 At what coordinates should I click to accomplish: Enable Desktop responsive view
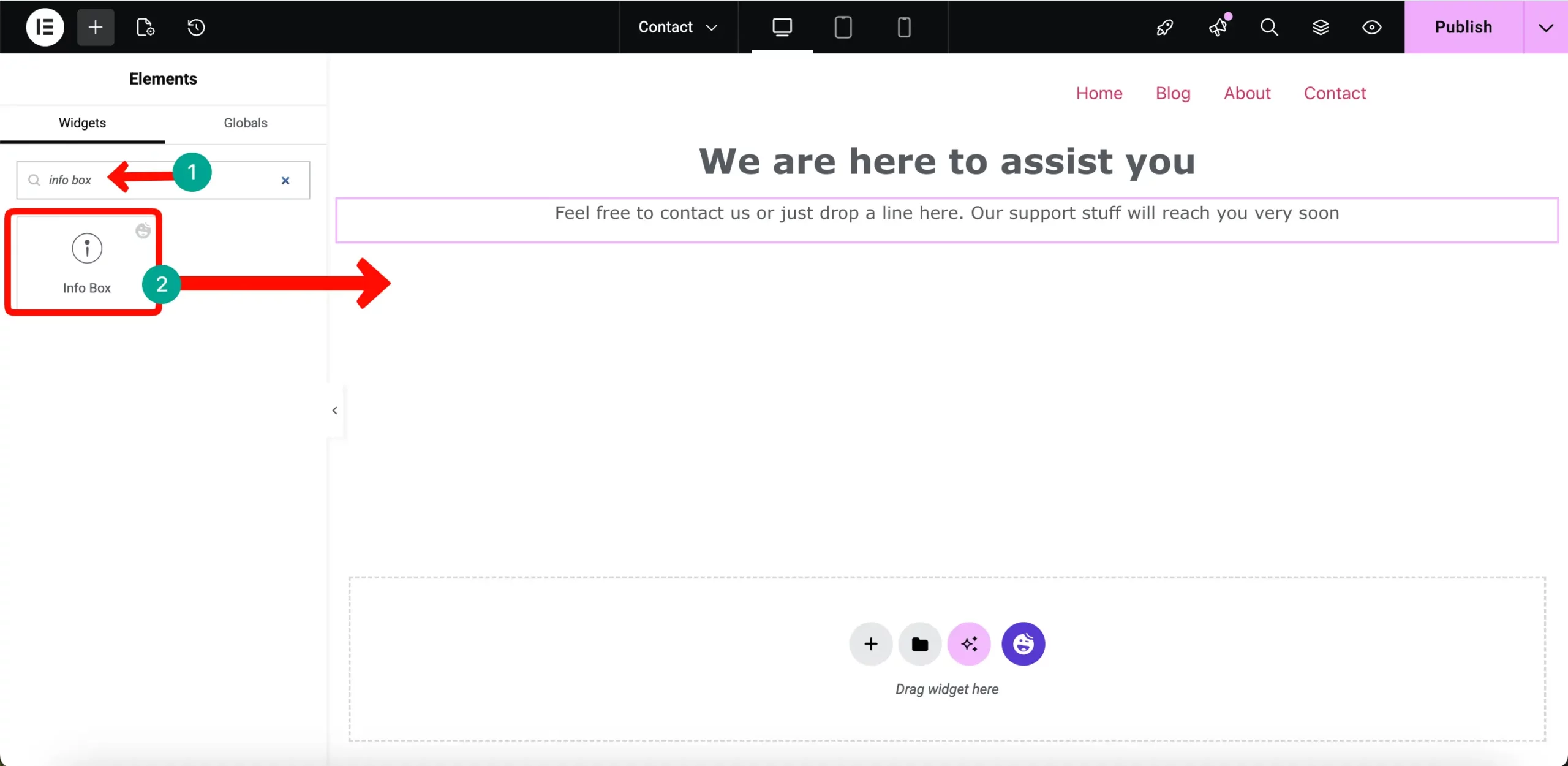tap(782, 27)
